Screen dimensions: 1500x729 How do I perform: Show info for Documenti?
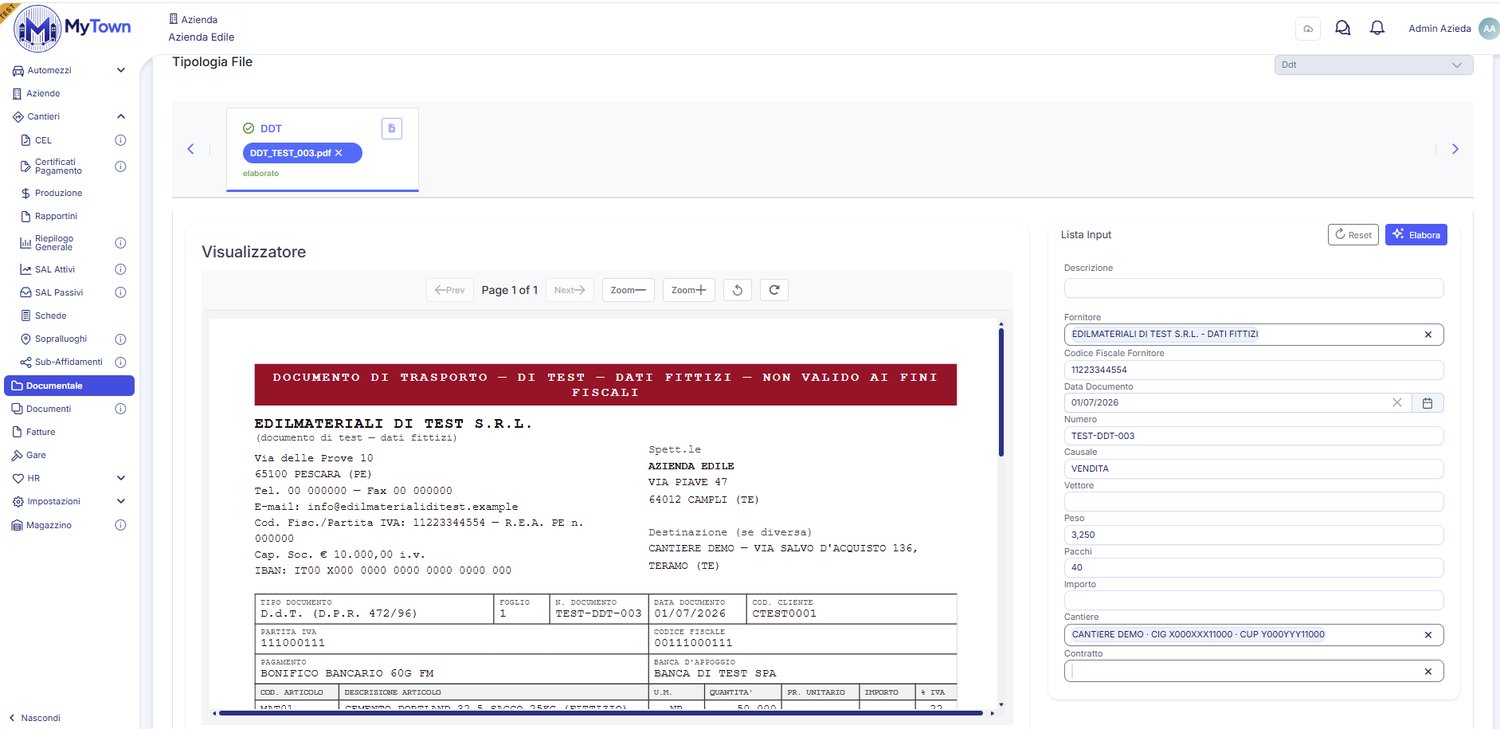tap(120, 408)
